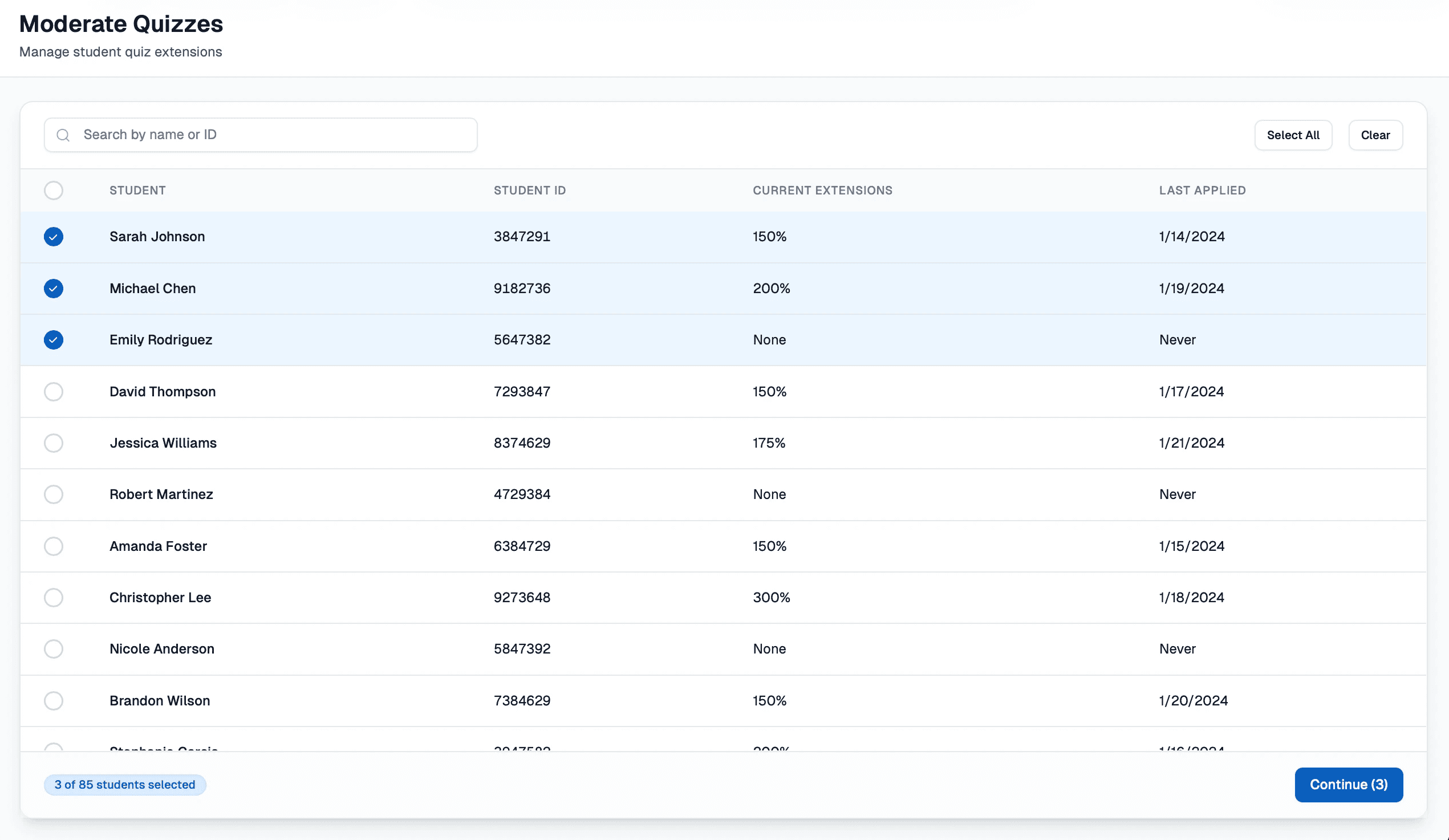The width and height of the screenshot is (1449, 840).
Task: Tick Amanda Foster's checkbox
Action: [x=54, y=546]
